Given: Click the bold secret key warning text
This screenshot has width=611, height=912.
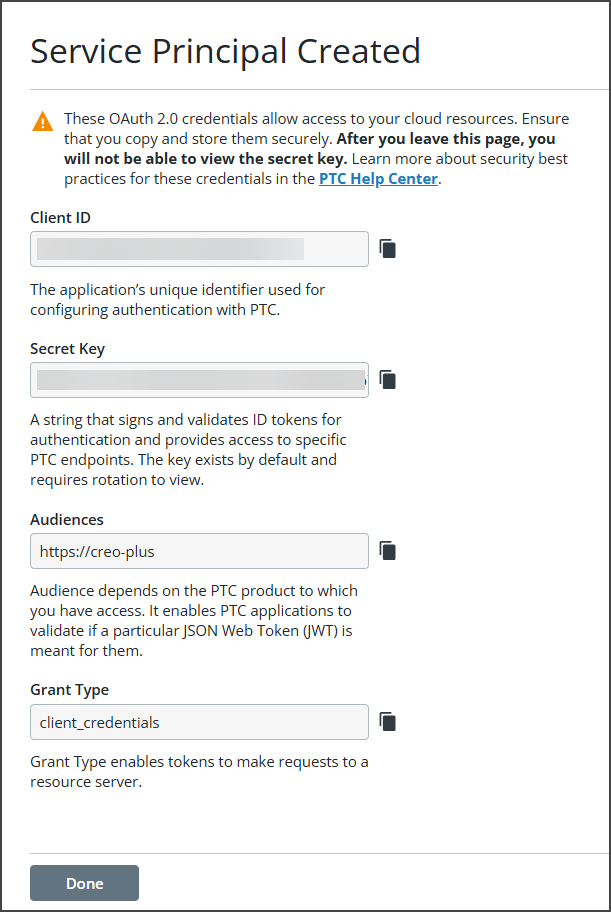Looking at the screenshot, I should click(x=310, y=148).
